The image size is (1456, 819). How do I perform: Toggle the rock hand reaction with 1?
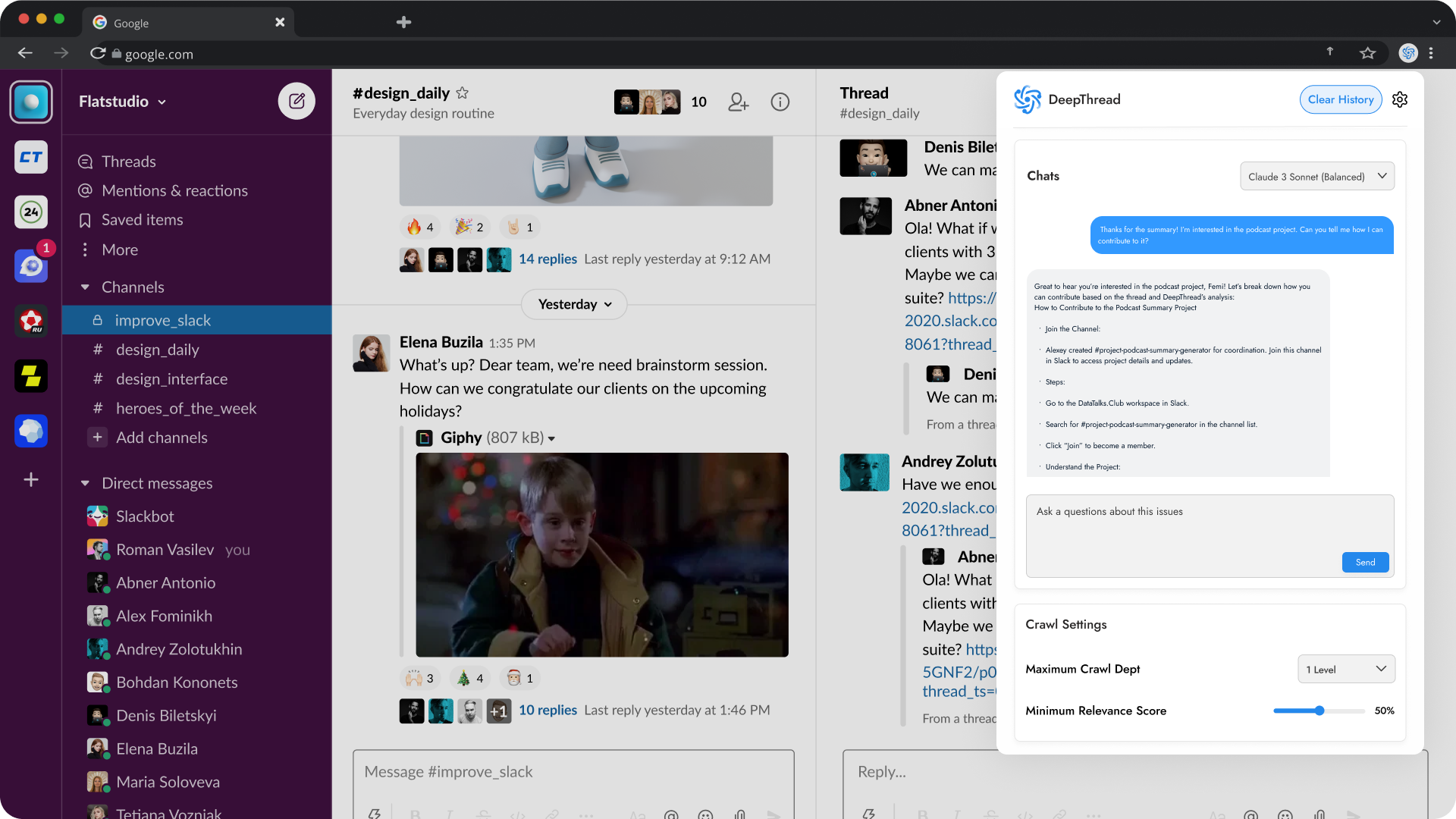520,227
